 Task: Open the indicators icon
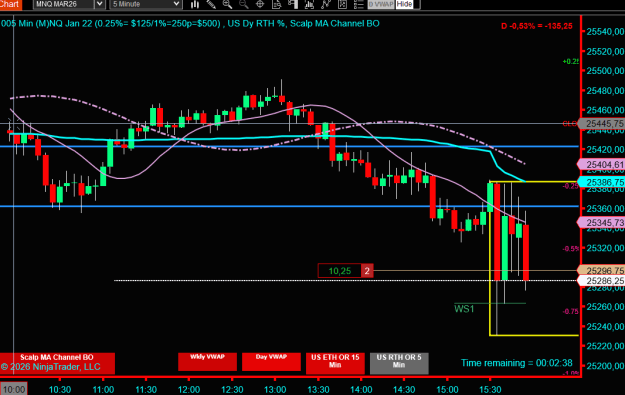point(309,4)
